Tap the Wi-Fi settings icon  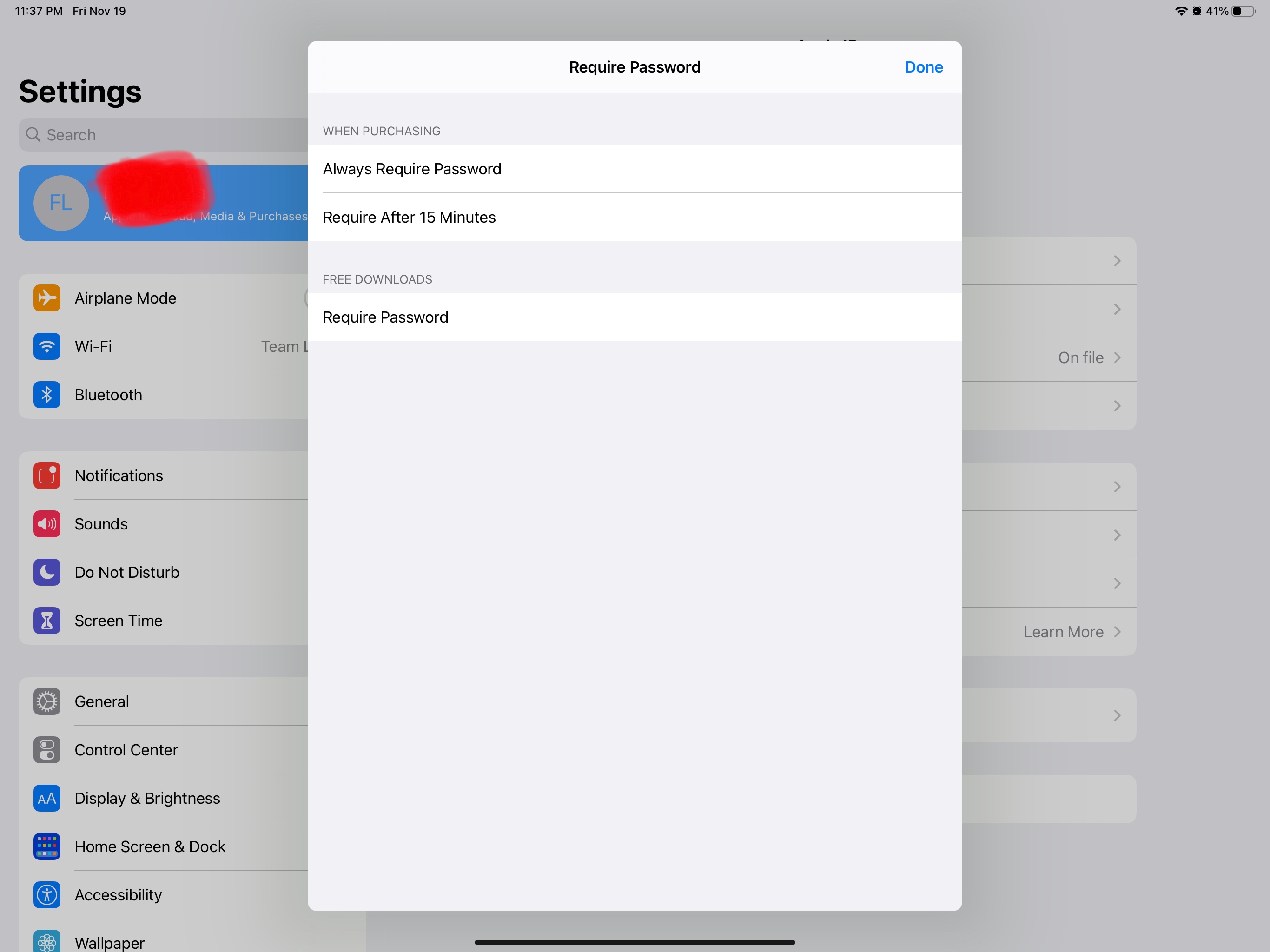click(x=46, y=345)
